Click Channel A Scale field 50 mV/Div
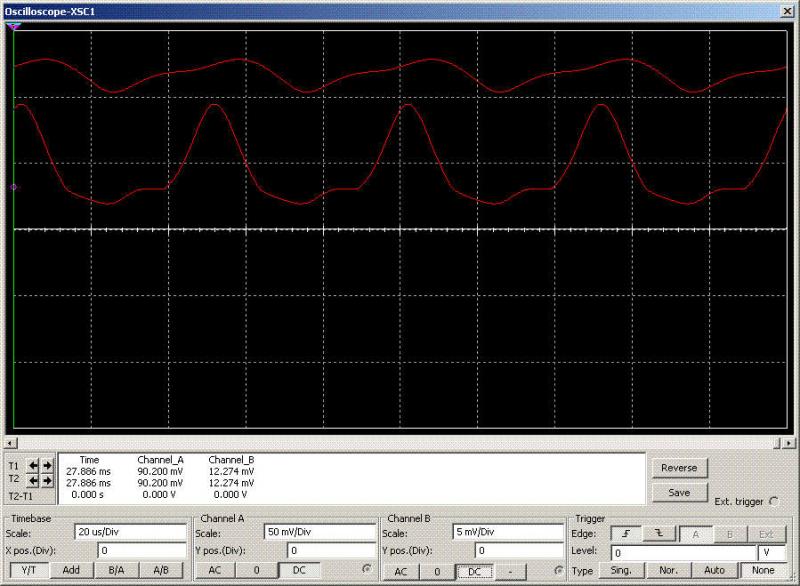The width and height of the screenshot is (800, 586). pos(320,532)
